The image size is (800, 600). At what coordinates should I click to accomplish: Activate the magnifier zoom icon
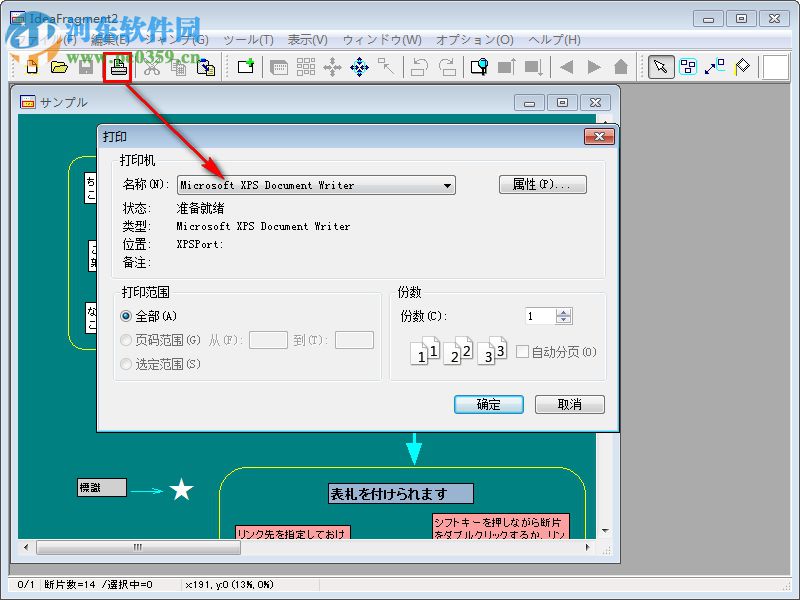[479, 67]
